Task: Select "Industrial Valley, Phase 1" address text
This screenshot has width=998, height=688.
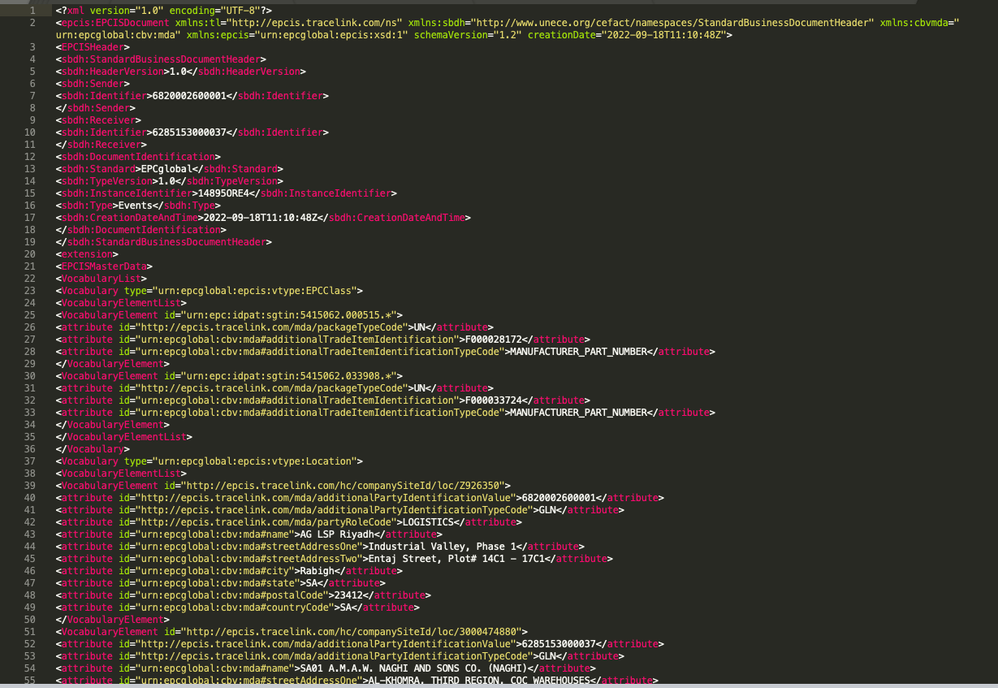Action: click(442, 547)
